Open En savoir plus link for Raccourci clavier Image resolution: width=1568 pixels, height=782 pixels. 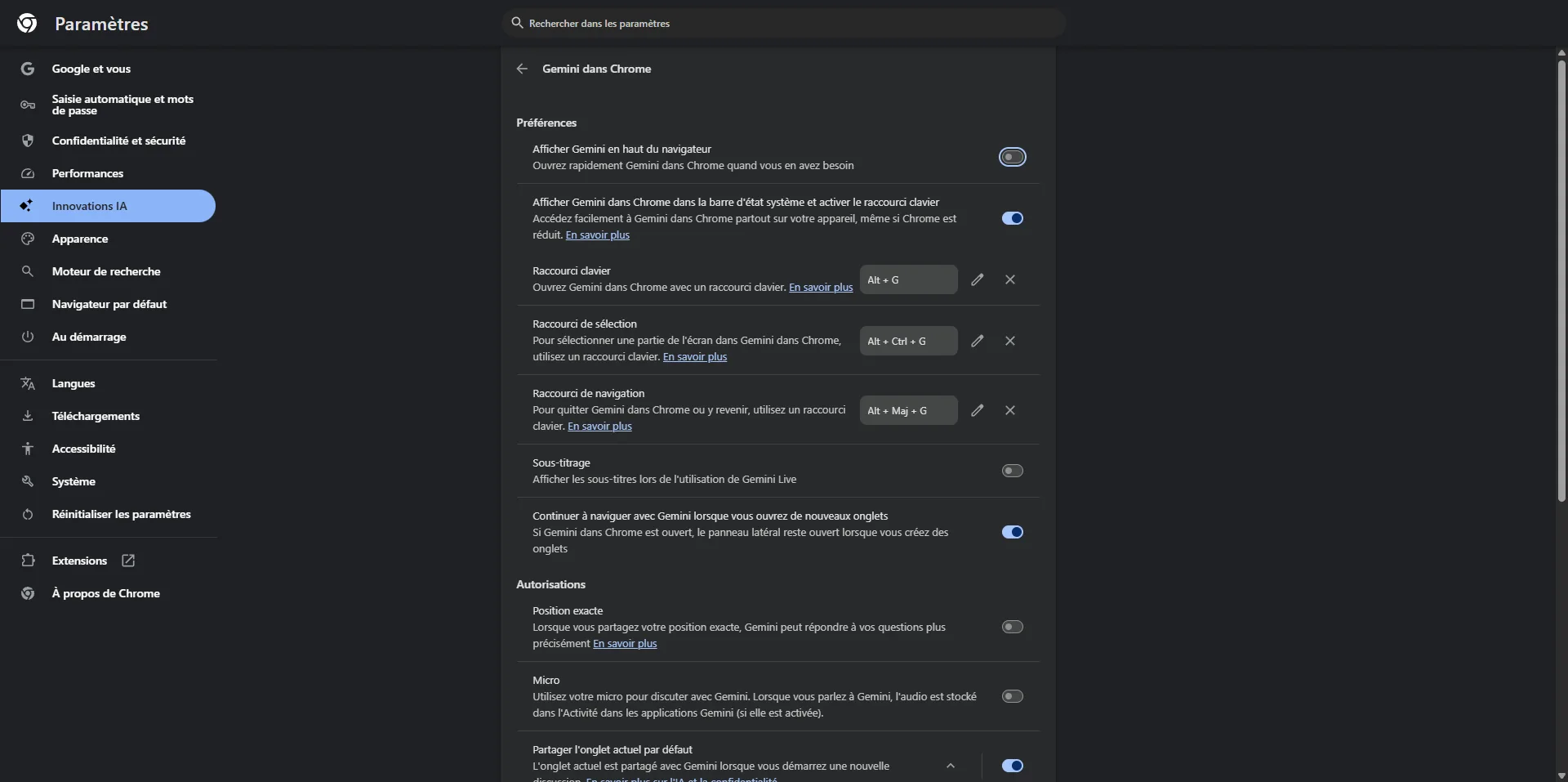pyautogui.click(x=821, y=288)
